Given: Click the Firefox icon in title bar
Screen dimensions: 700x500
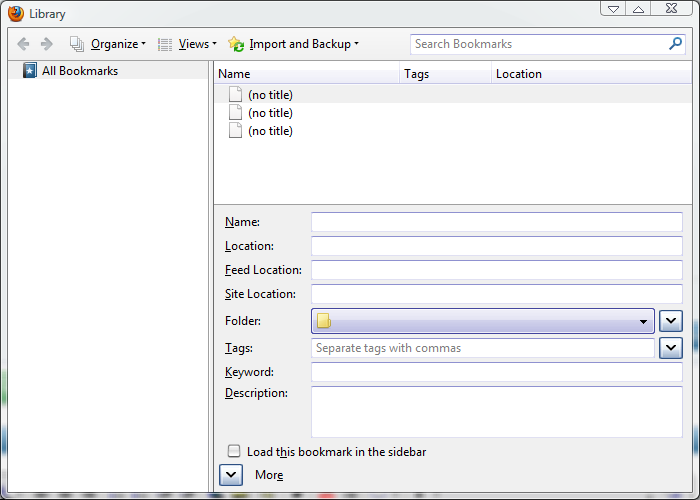Looking at the screenshot, I should tap(16, 13).
